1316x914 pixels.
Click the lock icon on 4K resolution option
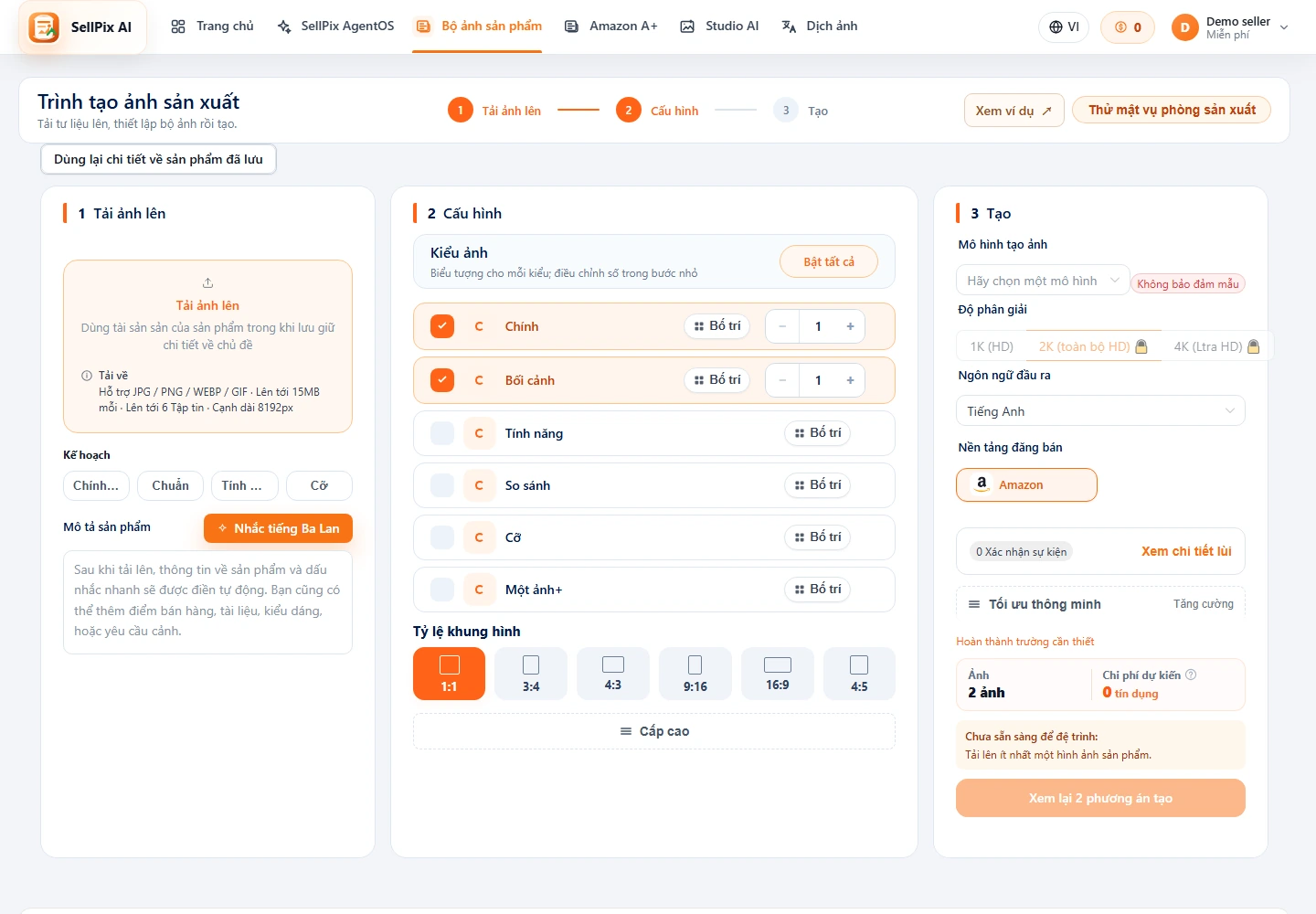tap(1254, 346)
